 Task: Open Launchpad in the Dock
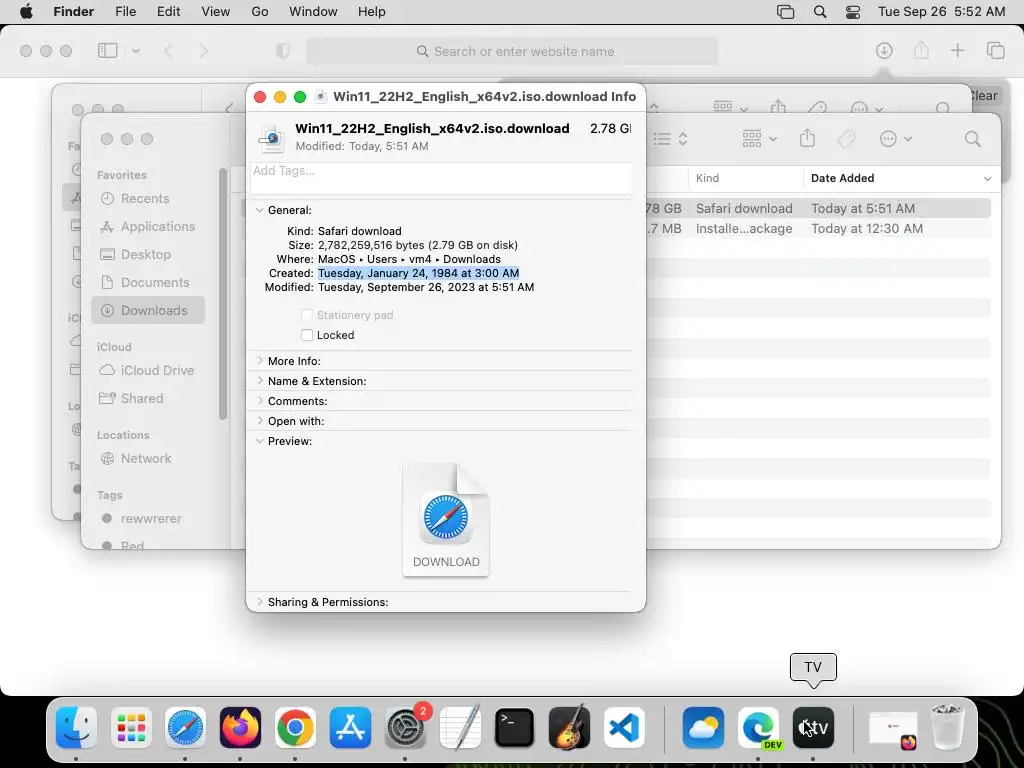(131, 728)
